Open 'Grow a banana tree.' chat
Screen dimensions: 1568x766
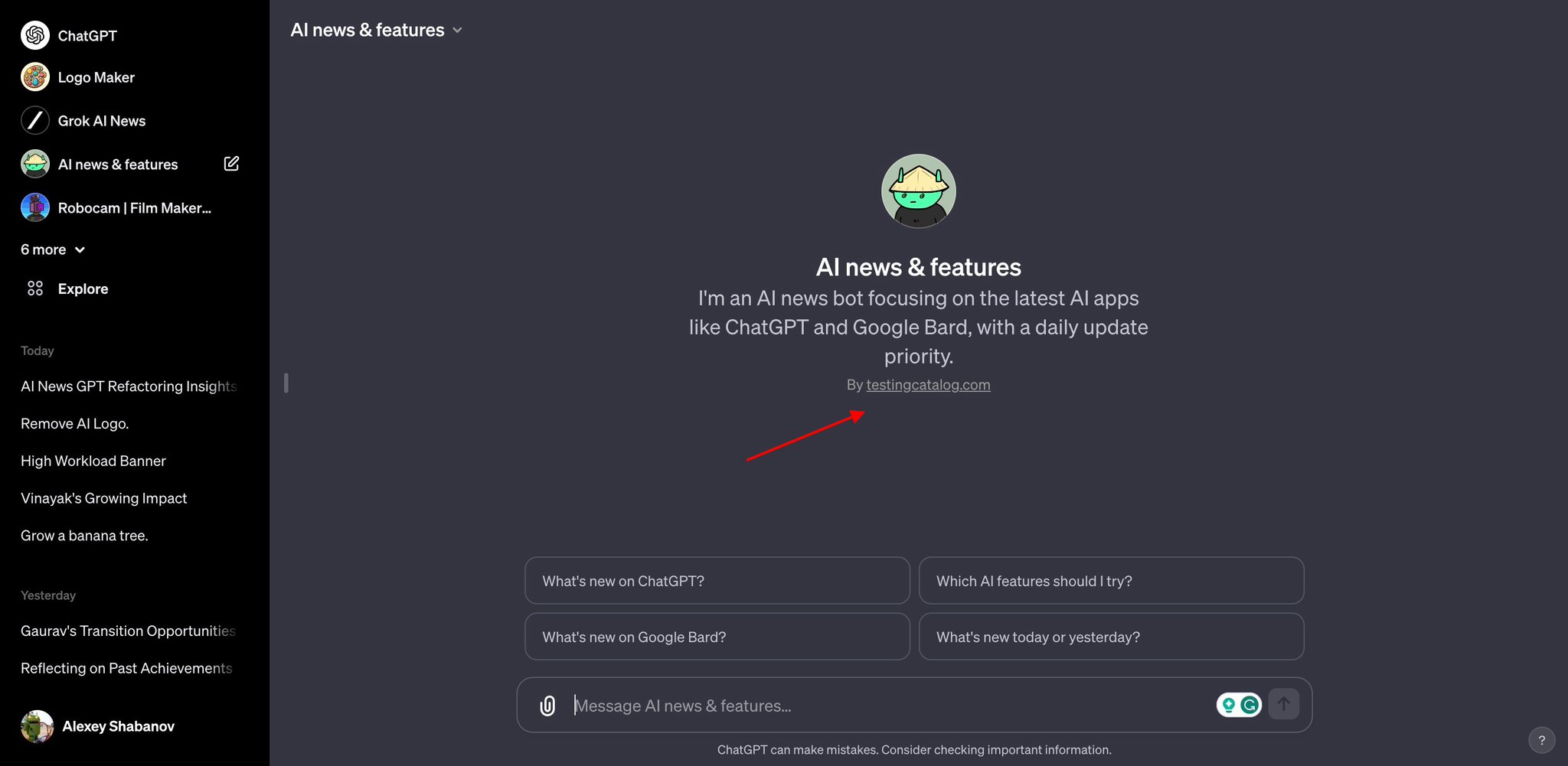(84, 536)
